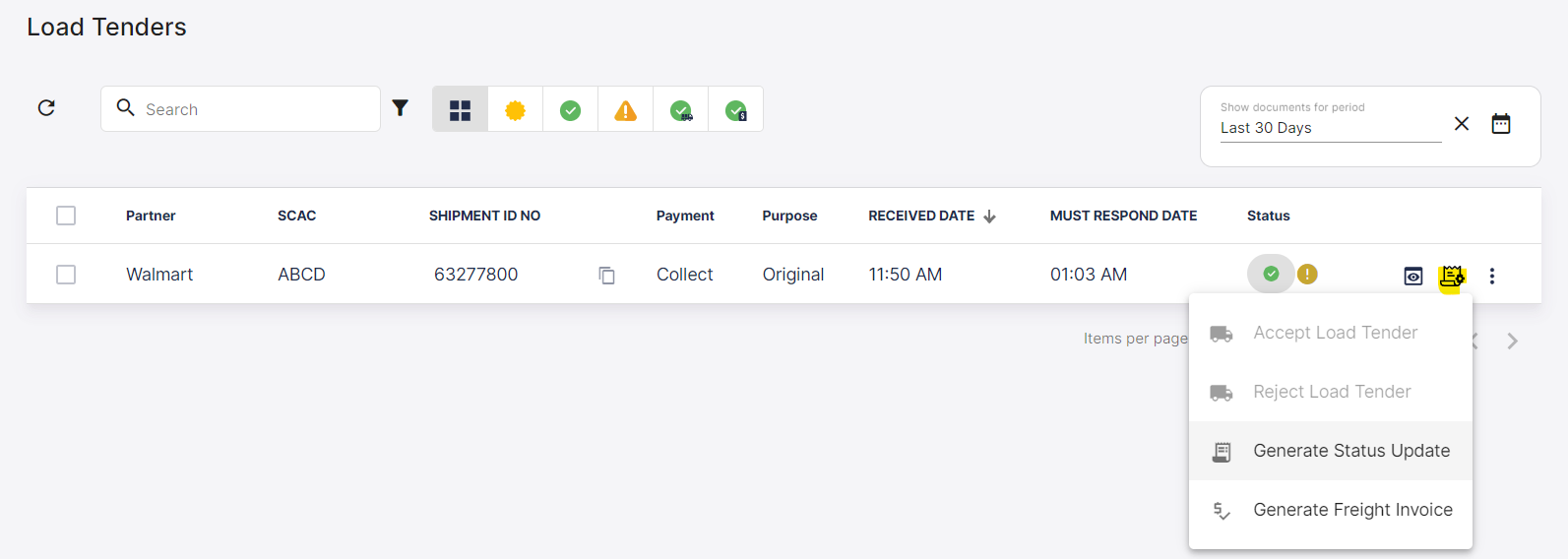Viewport: 1568px width, 559px height.
Task: Toggle the select-all header checkbox
Action: 66,216
